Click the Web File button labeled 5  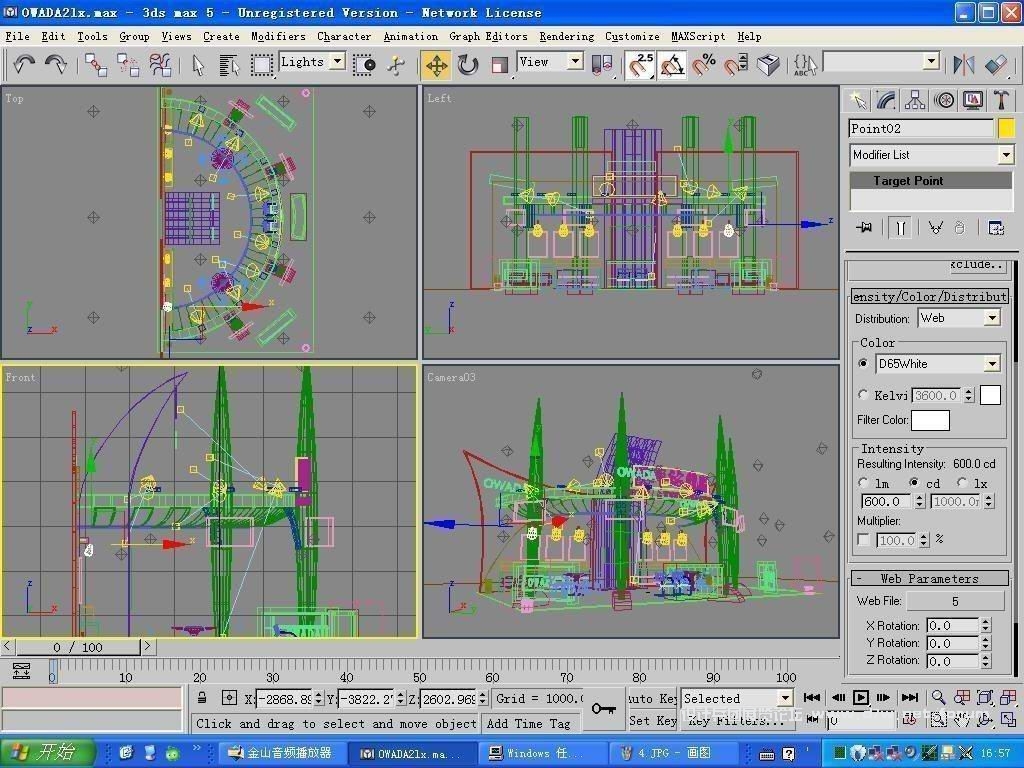[955, 601]
